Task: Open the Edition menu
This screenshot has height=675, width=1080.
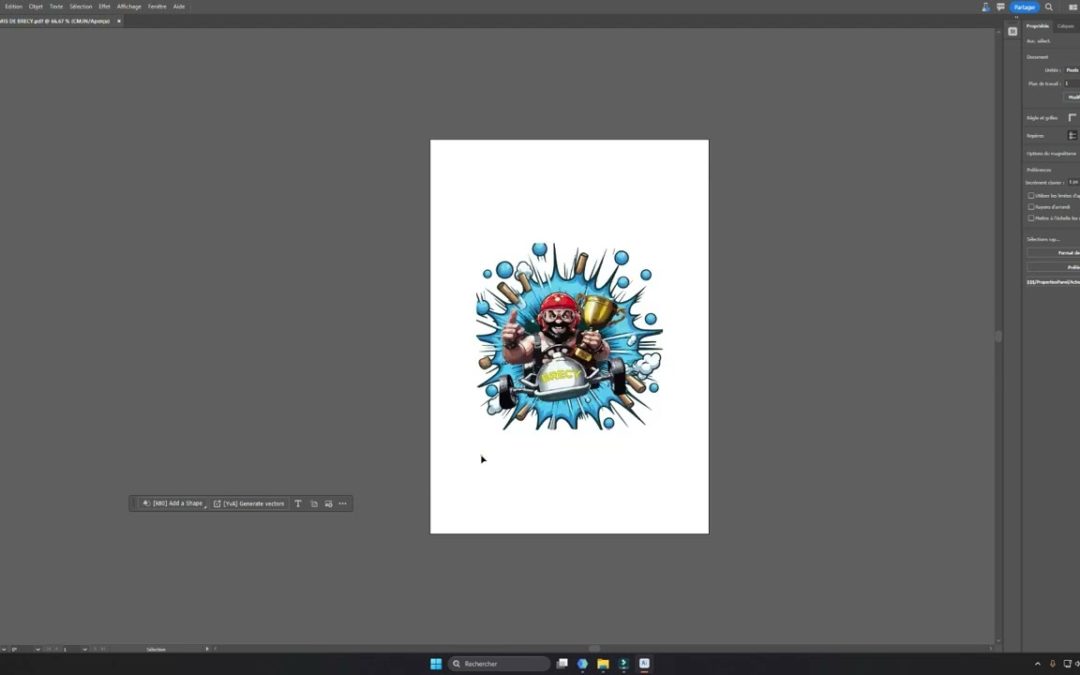Action: 14,6
